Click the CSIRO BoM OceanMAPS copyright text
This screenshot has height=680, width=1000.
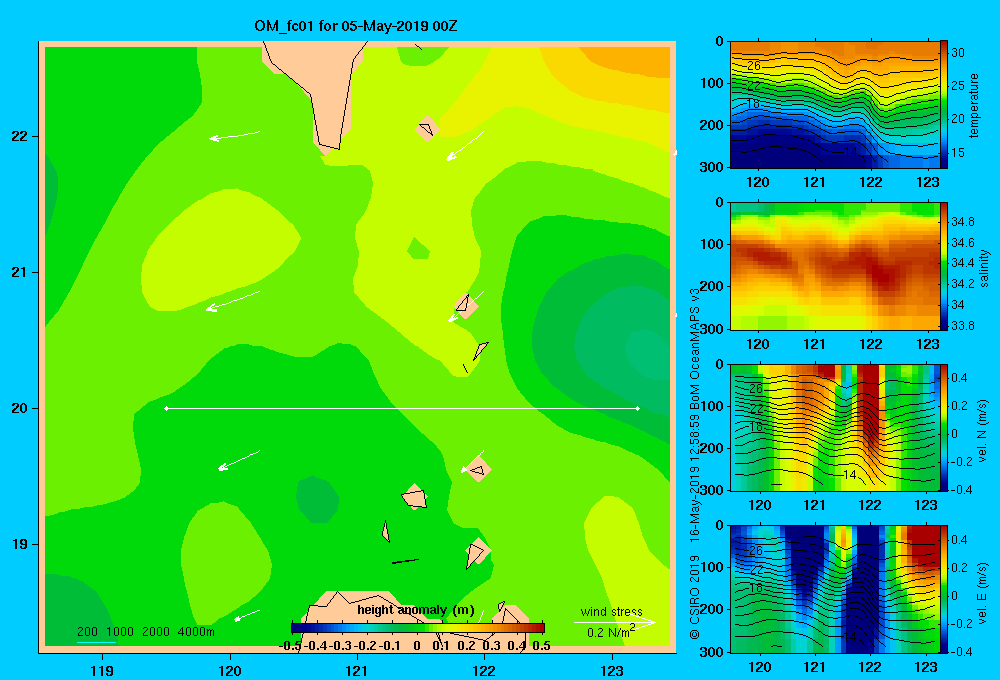coord(695,463)
